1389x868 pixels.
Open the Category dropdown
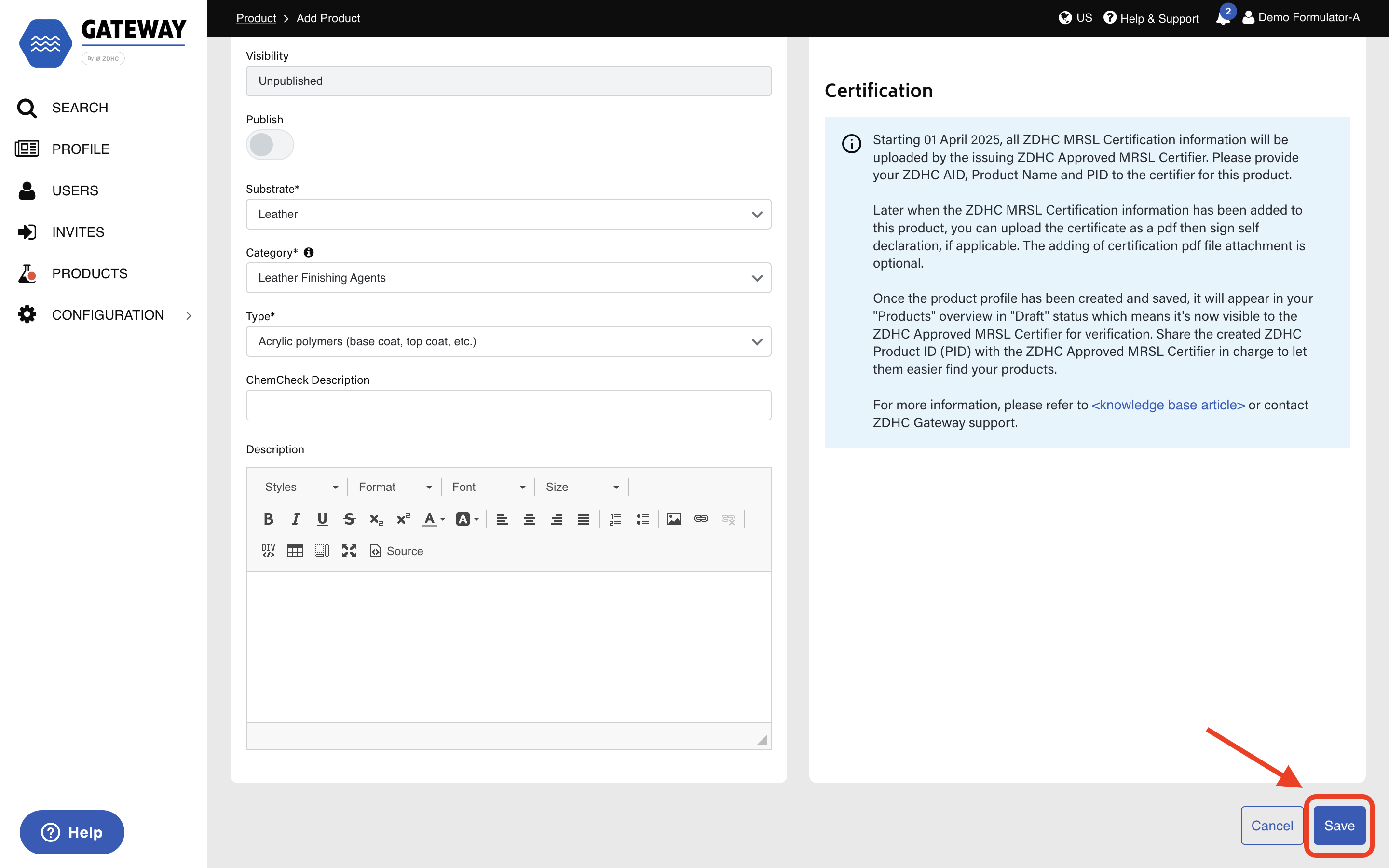point(508,278)
